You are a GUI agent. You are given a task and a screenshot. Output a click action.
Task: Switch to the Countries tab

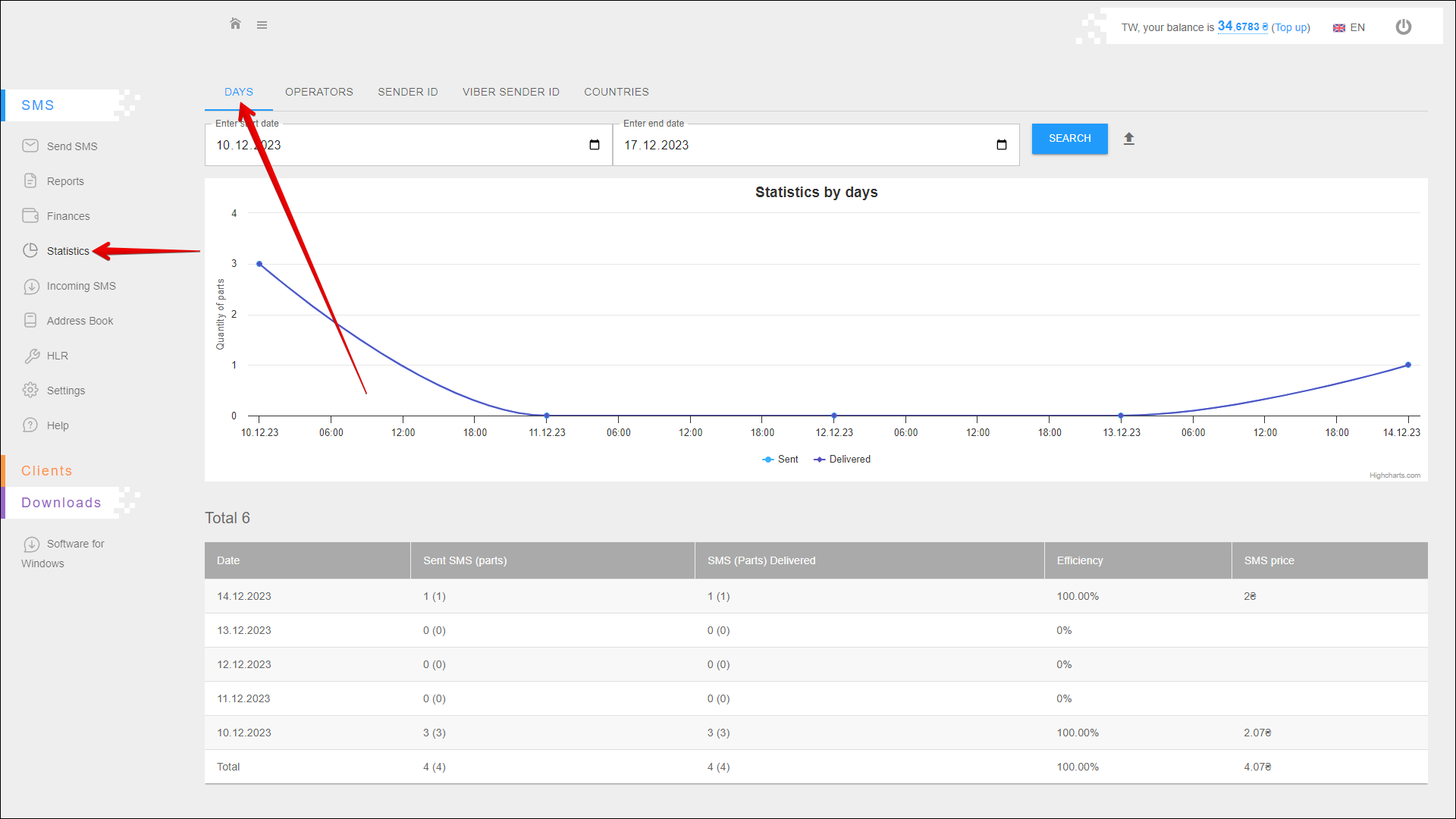(x=616, y=92)
